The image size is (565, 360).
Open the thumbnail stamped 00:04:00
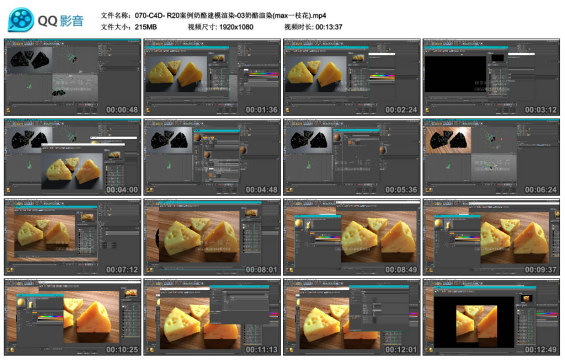point(72,157)
